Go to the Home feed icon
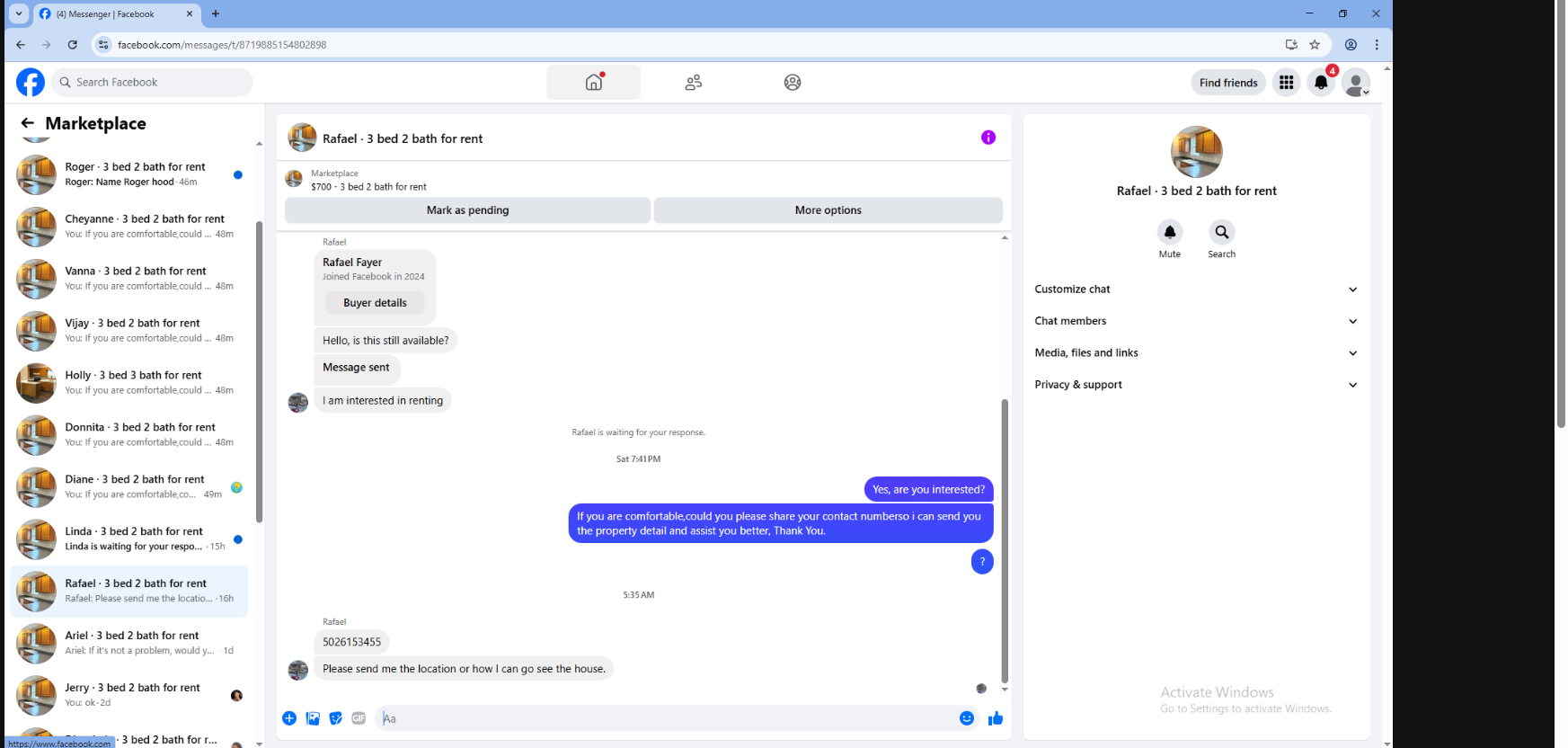 tap(594, 82)
